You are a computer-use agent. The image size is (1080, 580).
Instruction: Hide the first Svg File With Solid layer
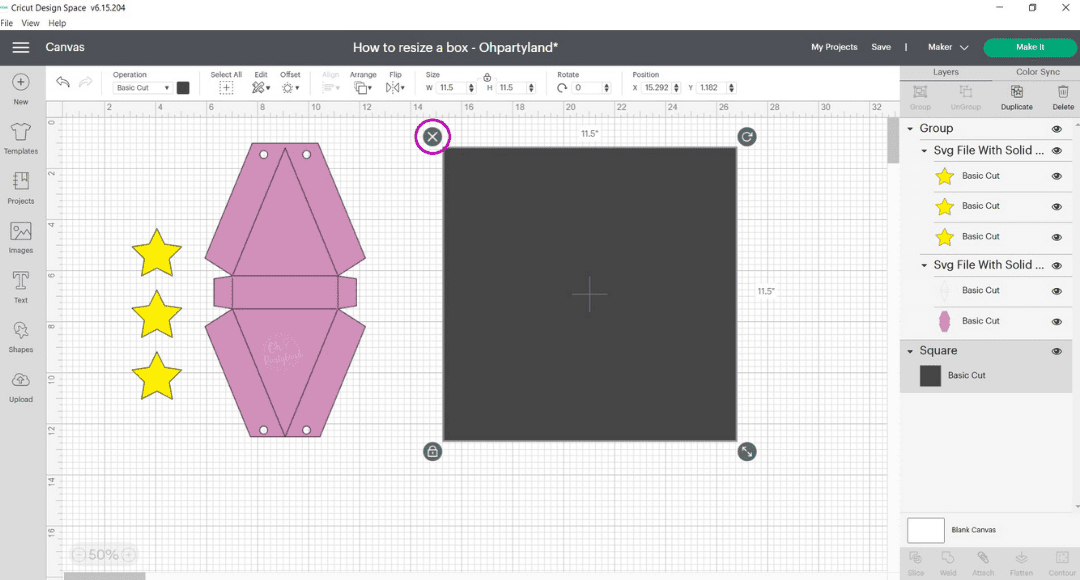(x=1057, y=151)
